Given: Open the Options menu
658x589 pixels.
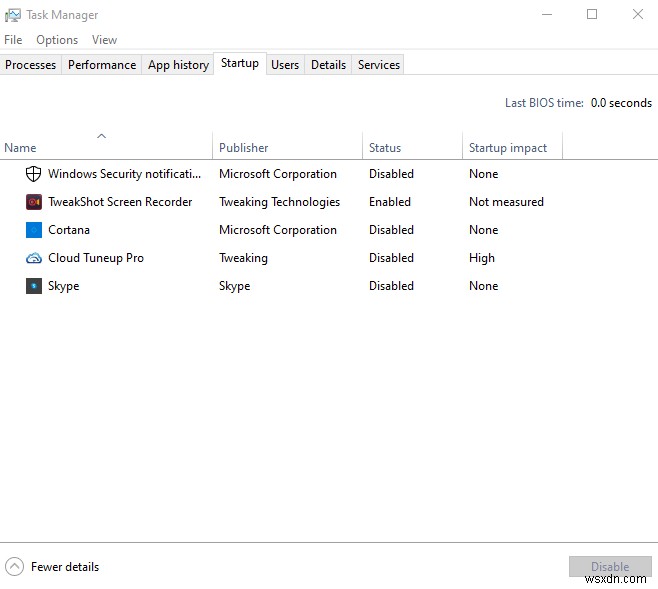Looking at the screenshot, I should 57,40.
